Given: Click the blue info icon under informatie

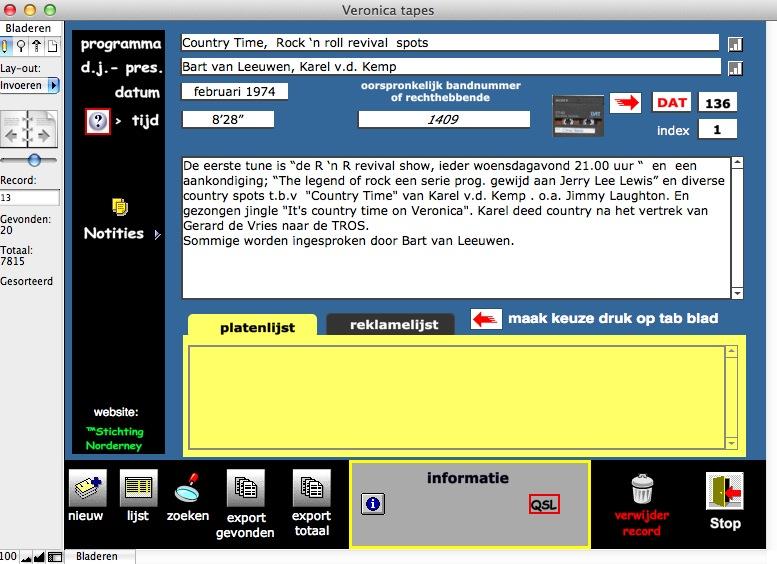Looking at the screenshot, I should [373, 504].
